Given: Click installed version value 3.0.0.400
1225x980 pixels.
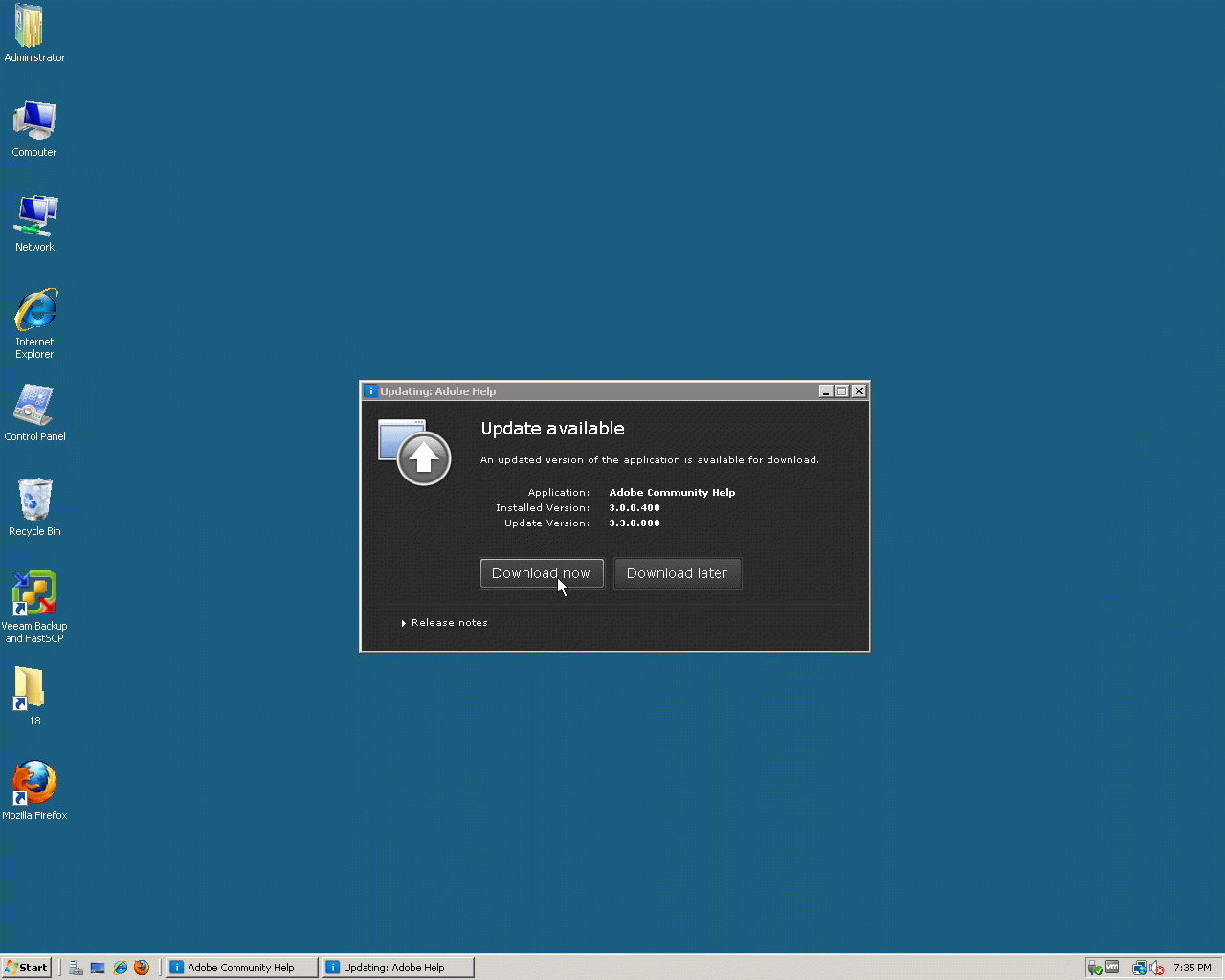Looking at the screenshot, I should coord(635,508).
